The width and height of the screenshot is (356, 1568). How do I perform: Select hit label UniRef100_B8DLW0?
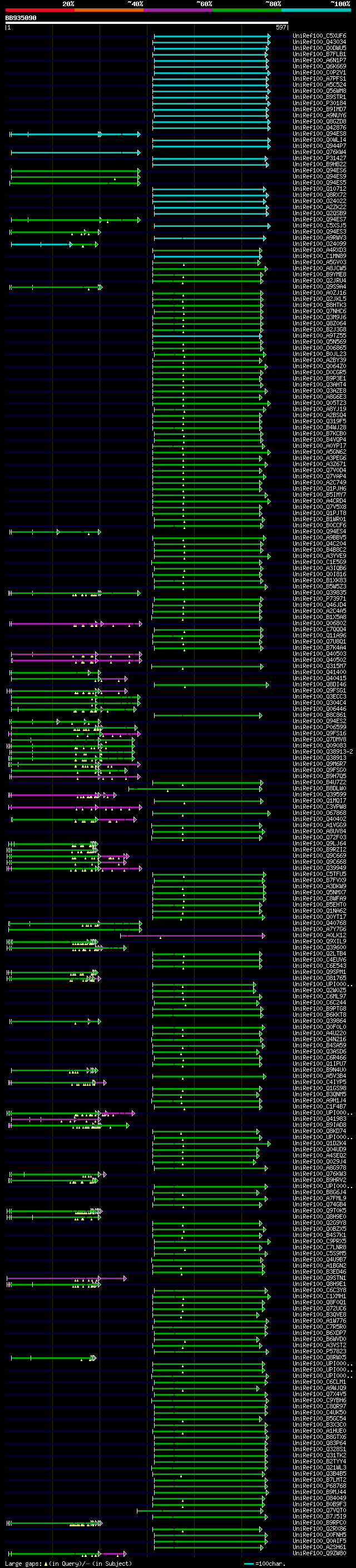[x=319, y=788]
